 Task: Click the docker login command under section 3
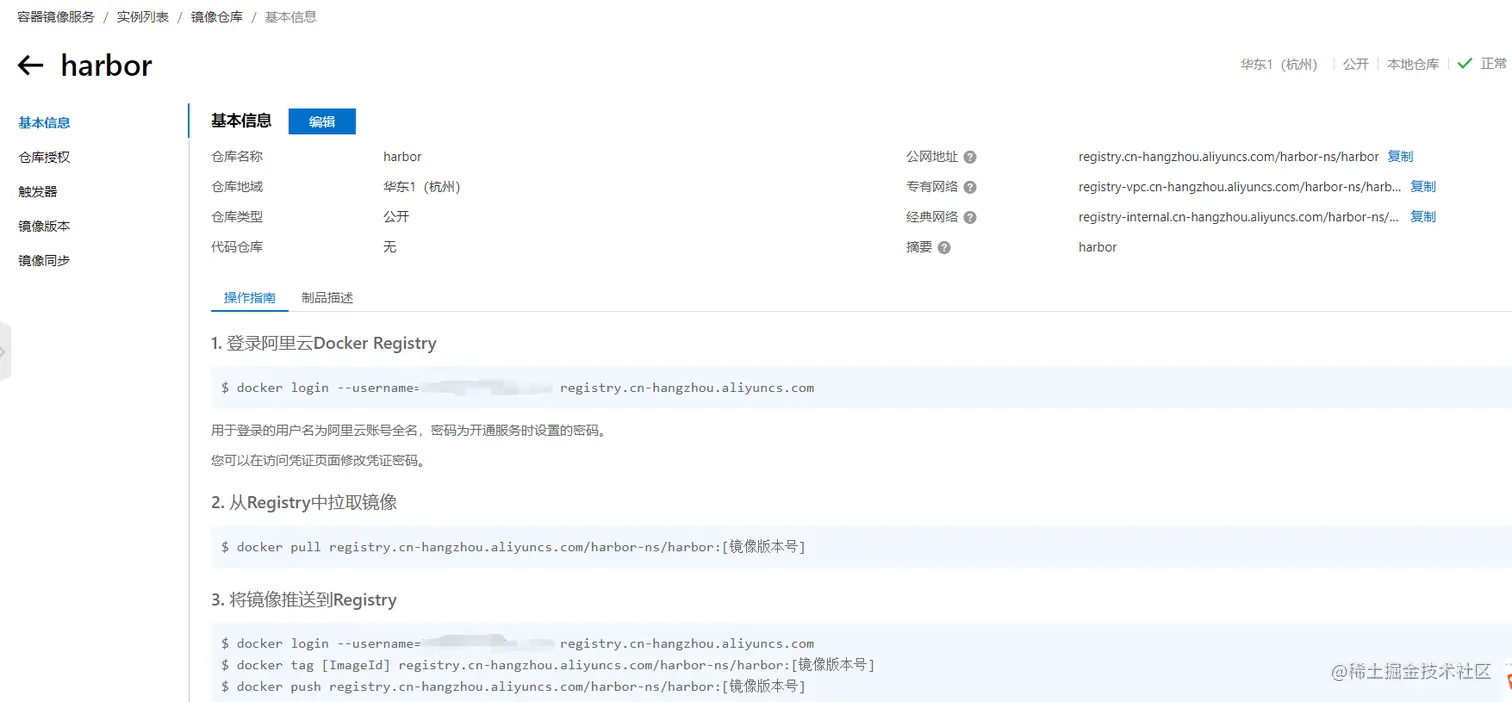(517, 644)
